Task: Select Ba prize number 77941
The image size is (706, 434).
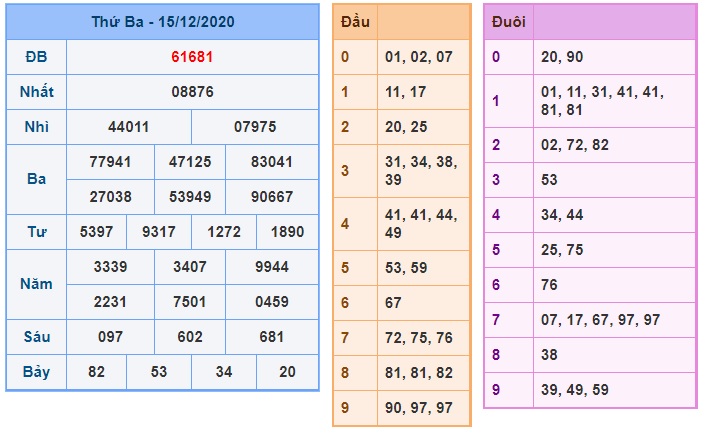Action: coord(110,162)
